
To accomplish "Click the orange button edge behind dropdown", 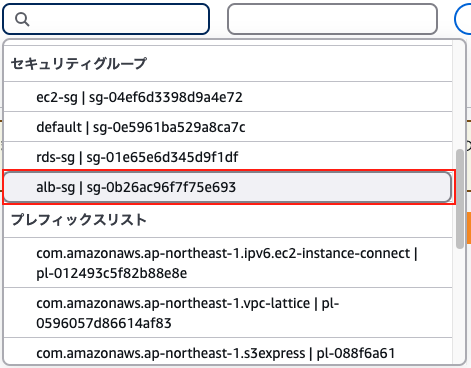I will (x=469, y=228).
